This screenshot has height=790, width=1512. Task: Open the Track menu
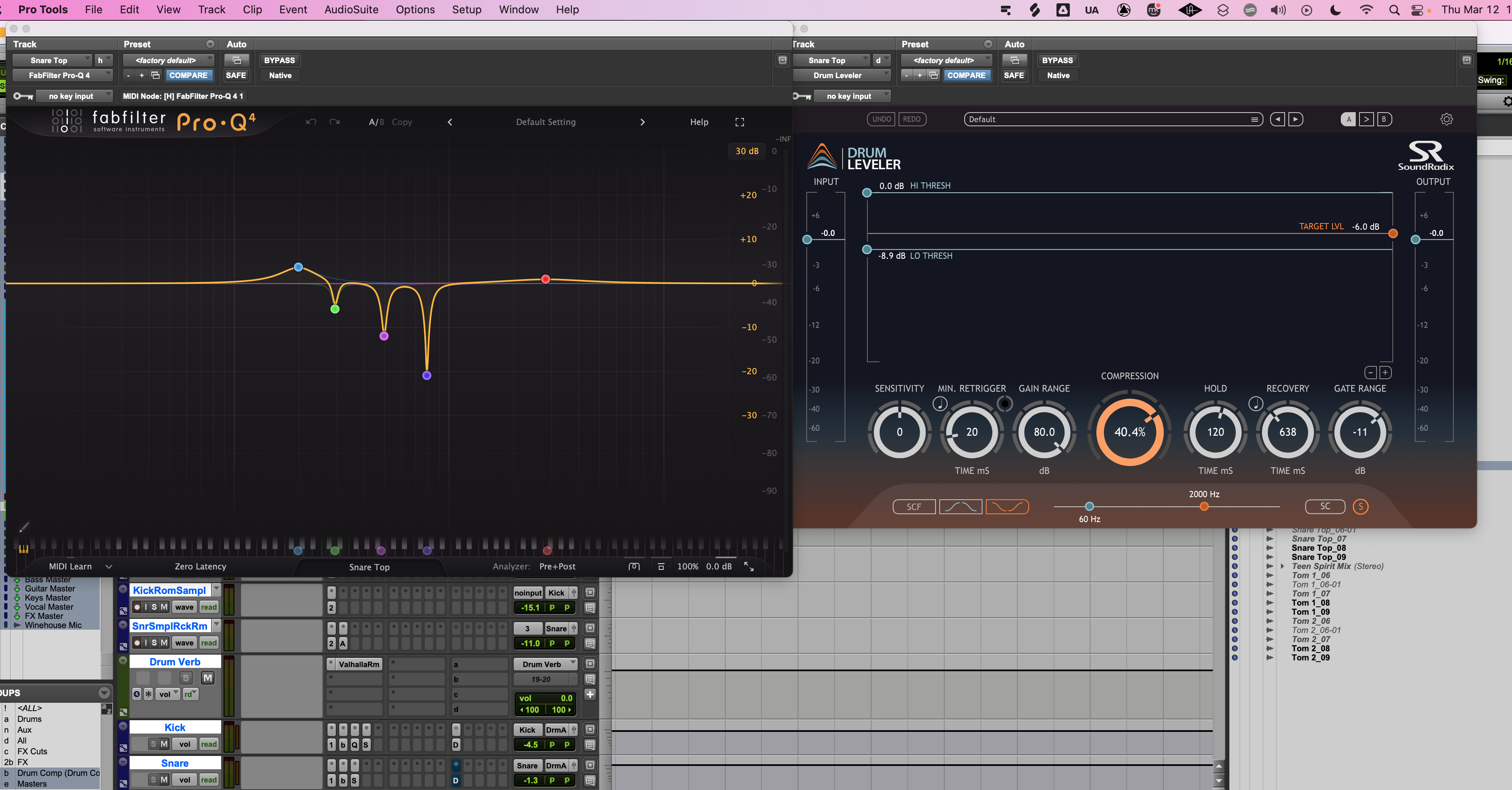coord(211,10)
